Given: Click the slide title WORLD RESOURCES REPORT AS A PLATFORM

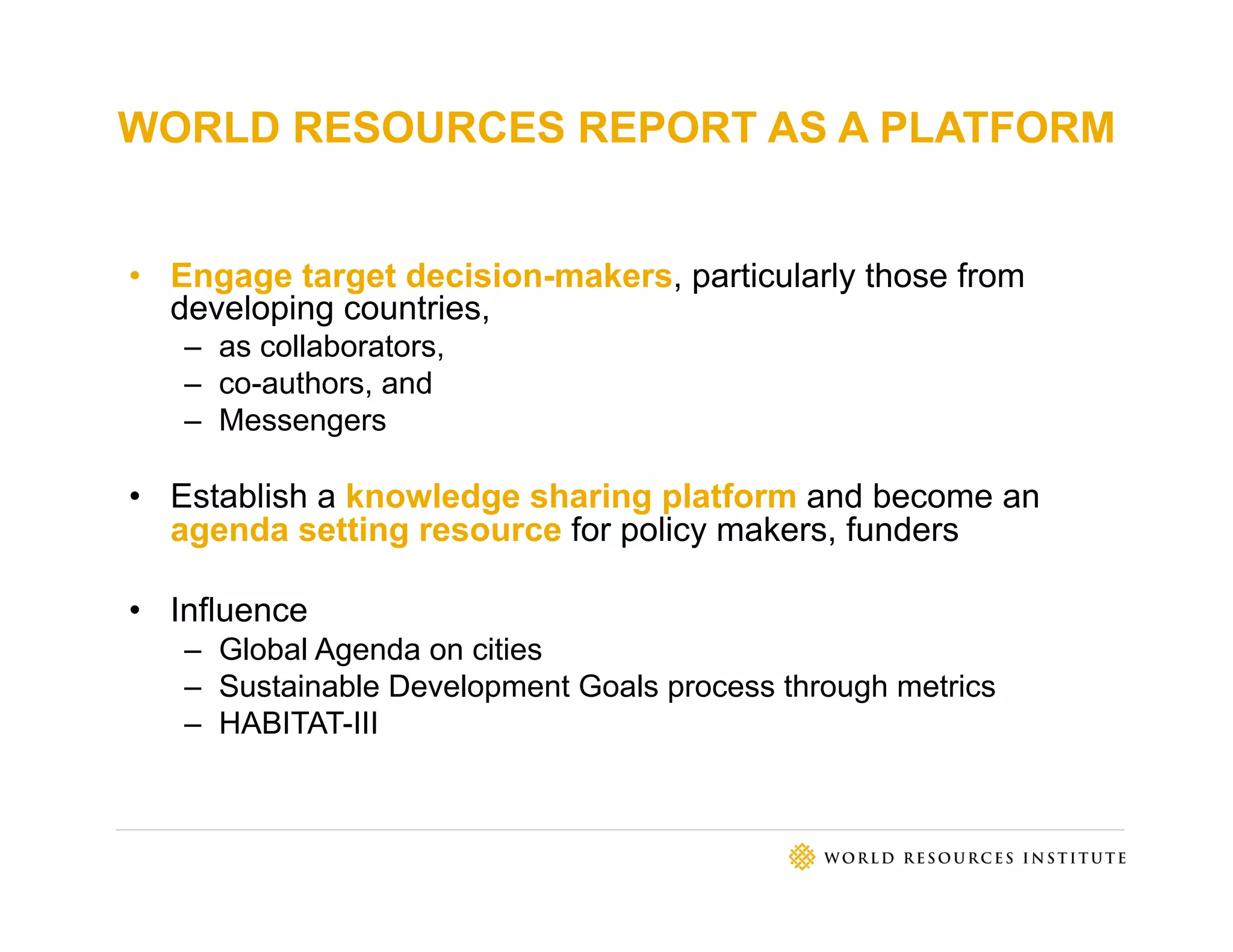Looking at the screenshot, I should pyautogui.click(x=616, y=128).
